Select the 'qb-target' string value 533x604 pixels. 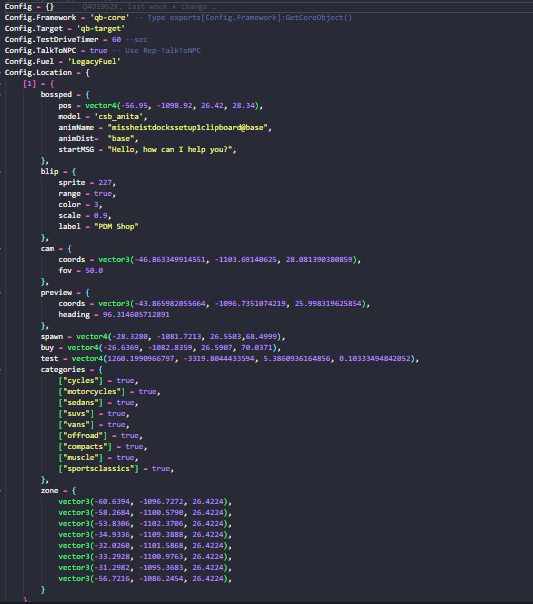tap(101, 29)
